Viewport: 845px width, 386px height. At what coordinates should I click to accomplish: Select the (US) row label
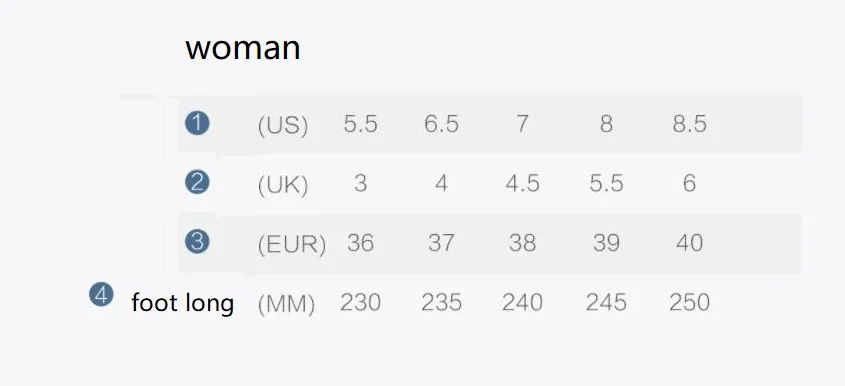tap(283, 126)
